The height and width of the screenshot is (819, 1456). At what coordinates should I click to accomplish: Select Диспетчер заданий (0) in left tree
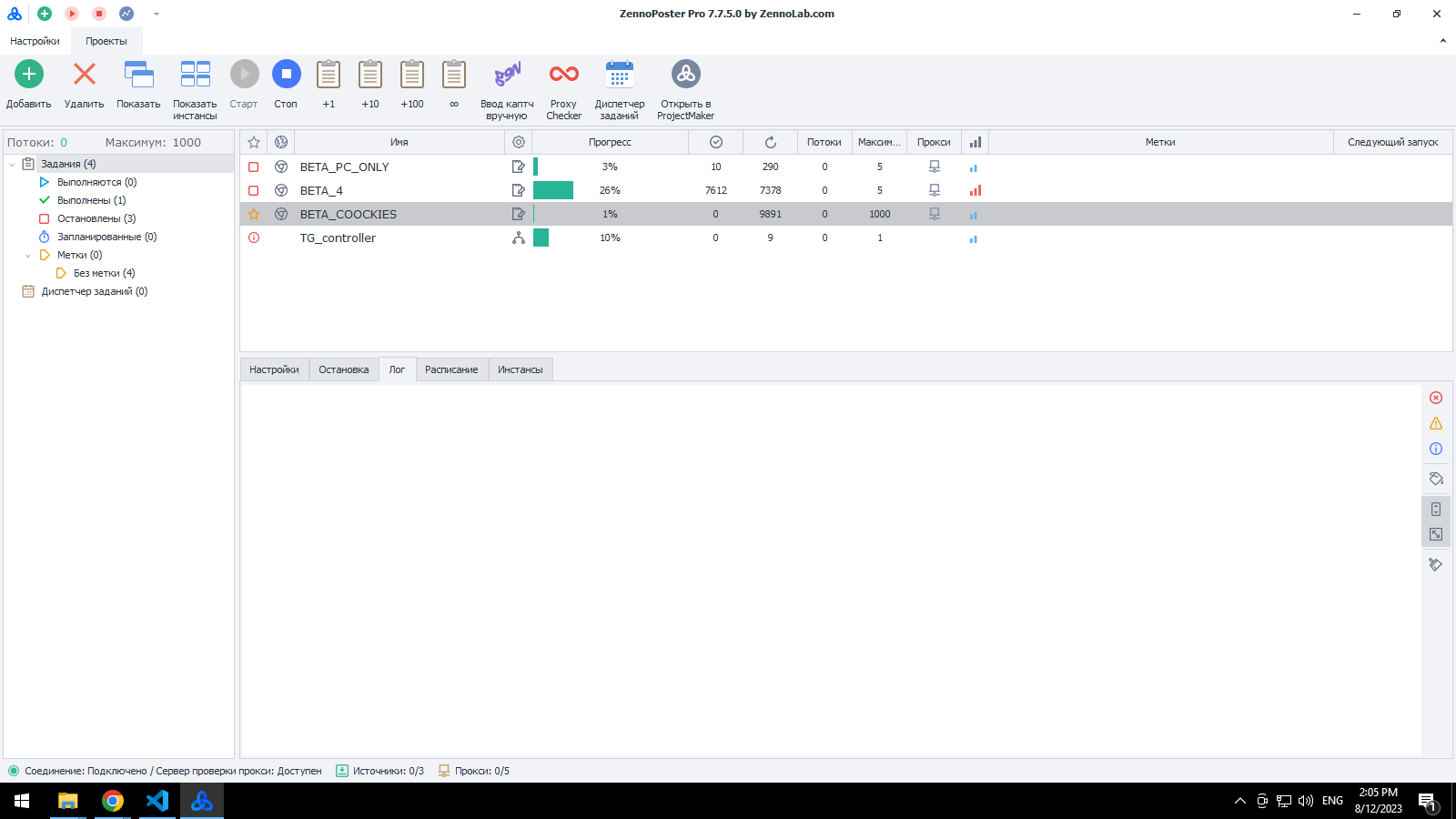(x=95, y=291)
